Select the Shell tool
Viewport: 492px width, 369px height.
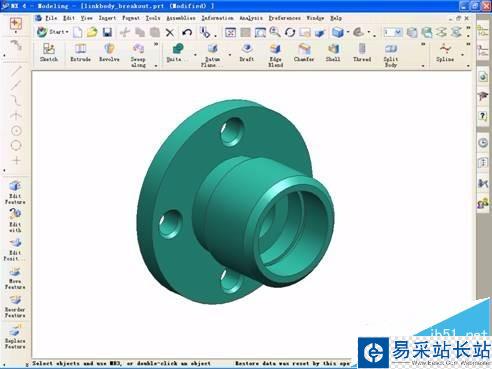(333, 53)
